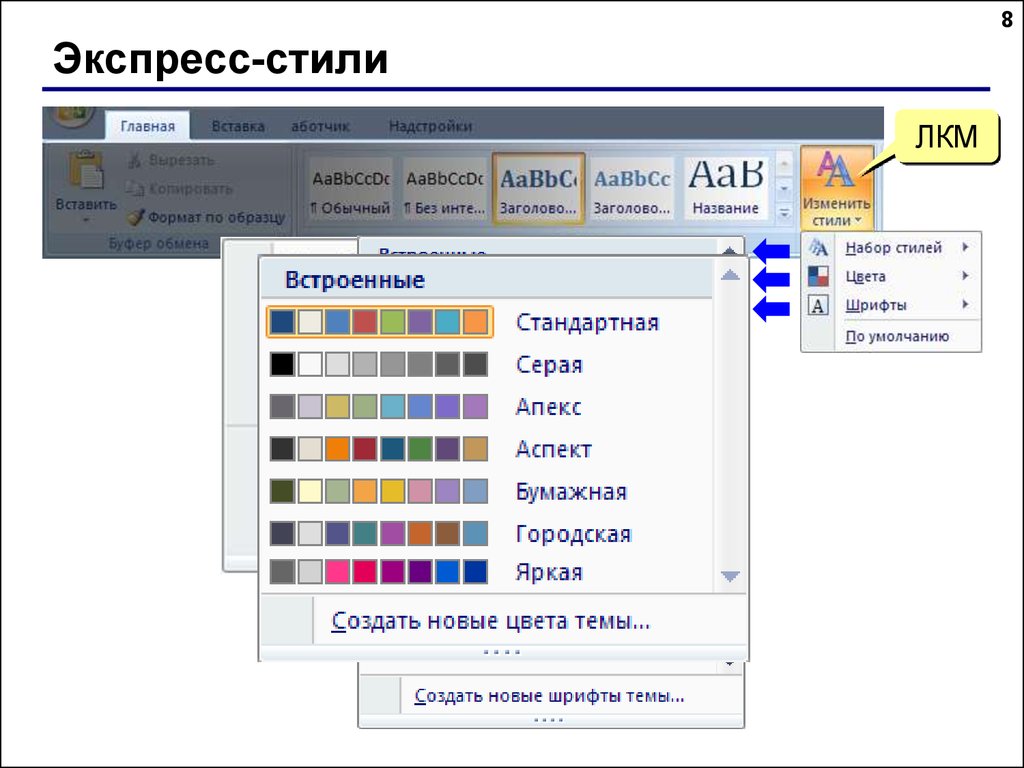The height and width of the screenshot is (768, 1024).
Task: Click the Набор стилей submenu arrow
Action: point(965,248)
